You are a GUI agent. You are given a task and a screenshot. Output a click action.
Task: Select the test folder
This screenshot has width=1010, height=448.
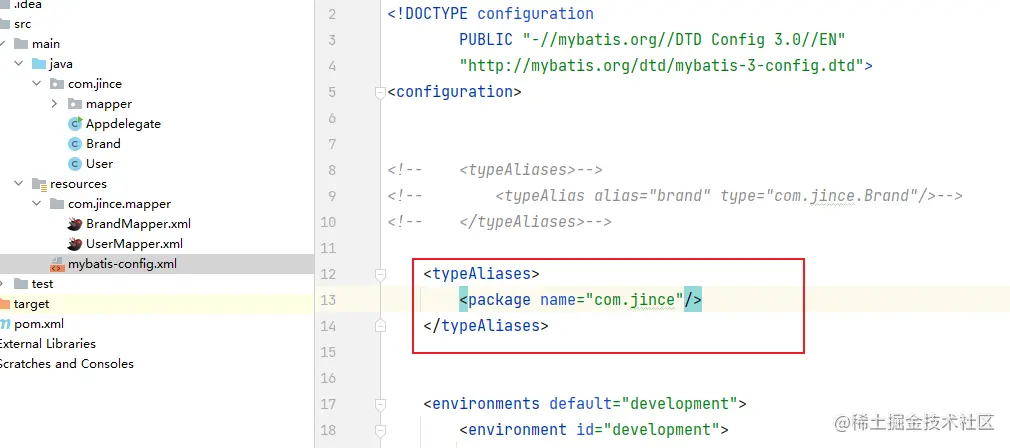(x=43, y=284)
